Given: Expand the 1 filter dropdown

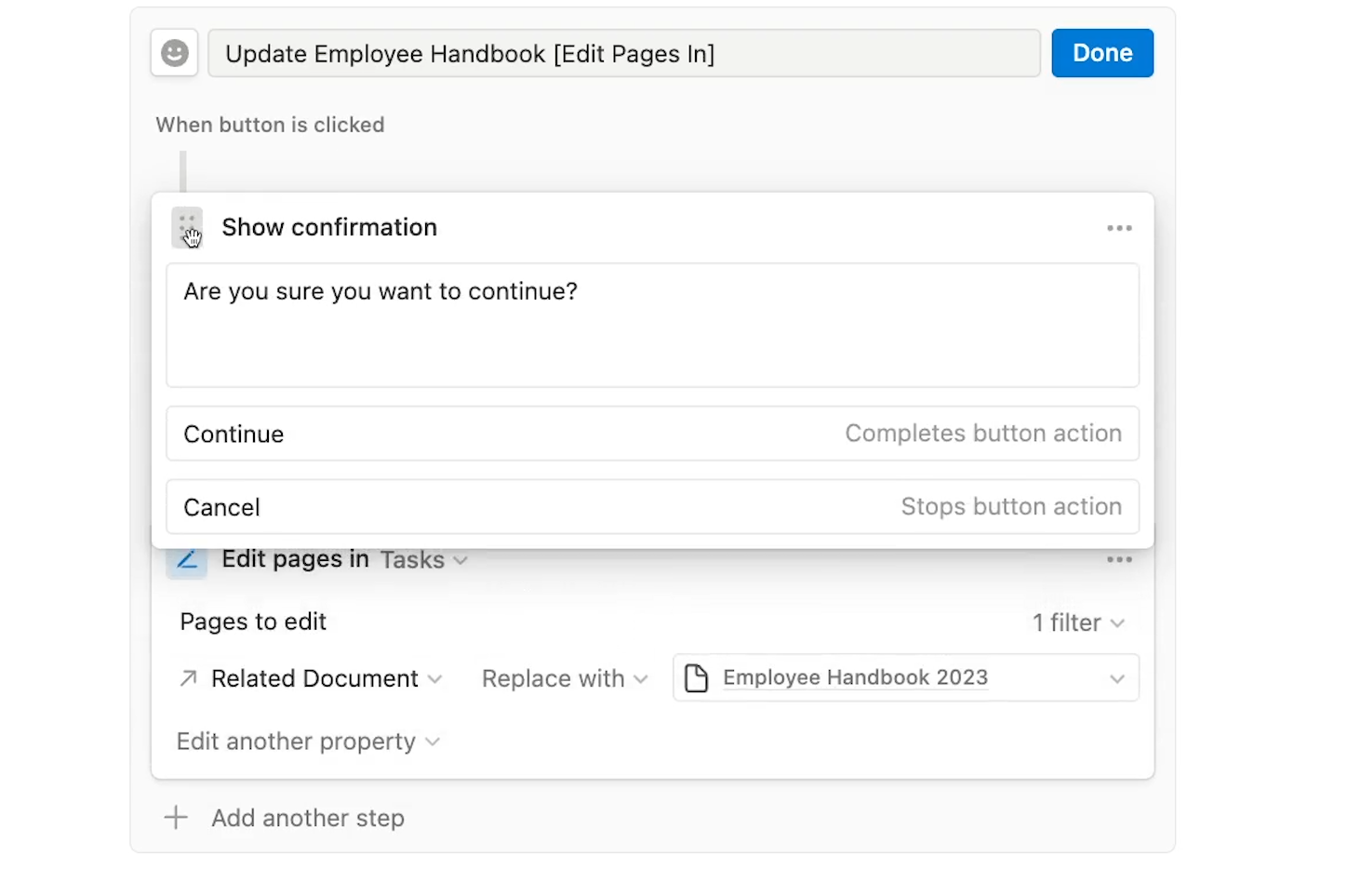Looking at the screenshot, I should pos(1078,622).
